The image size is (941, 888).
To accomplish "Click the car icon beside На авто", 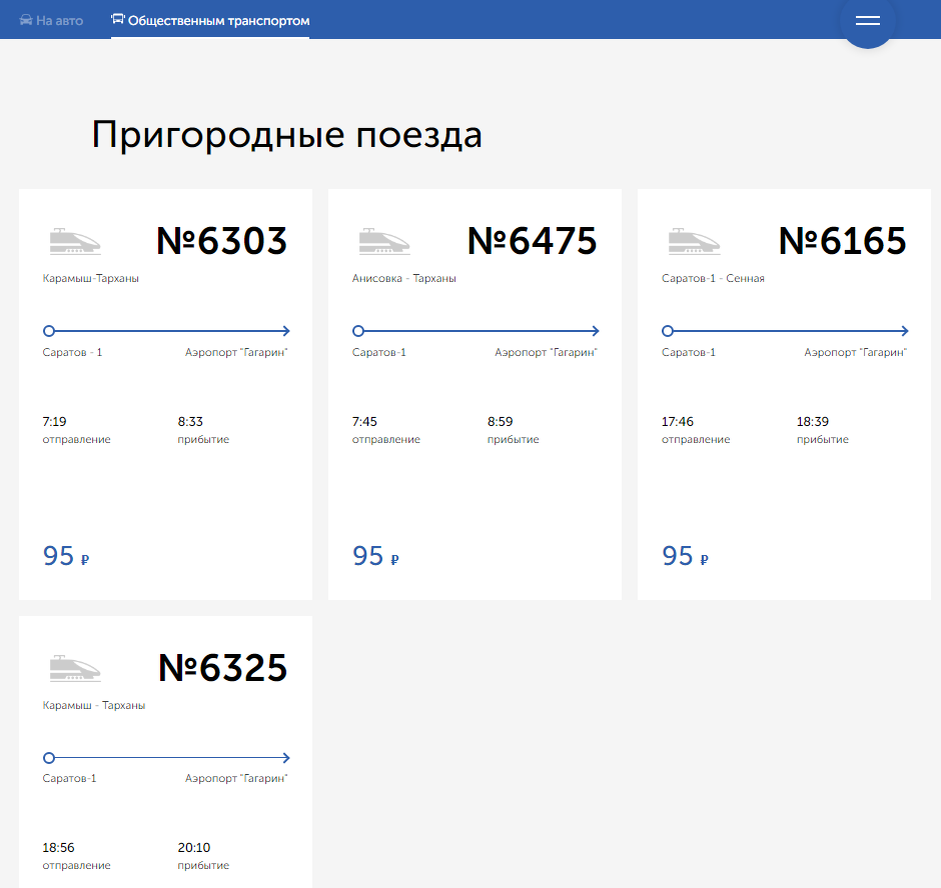I will [x=26, y=20].
